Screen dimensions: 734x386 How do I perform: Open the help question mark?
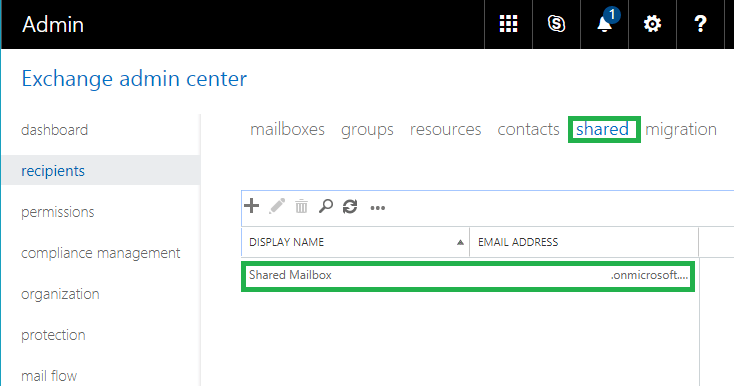pyautogui.click(x=700, y=24)
